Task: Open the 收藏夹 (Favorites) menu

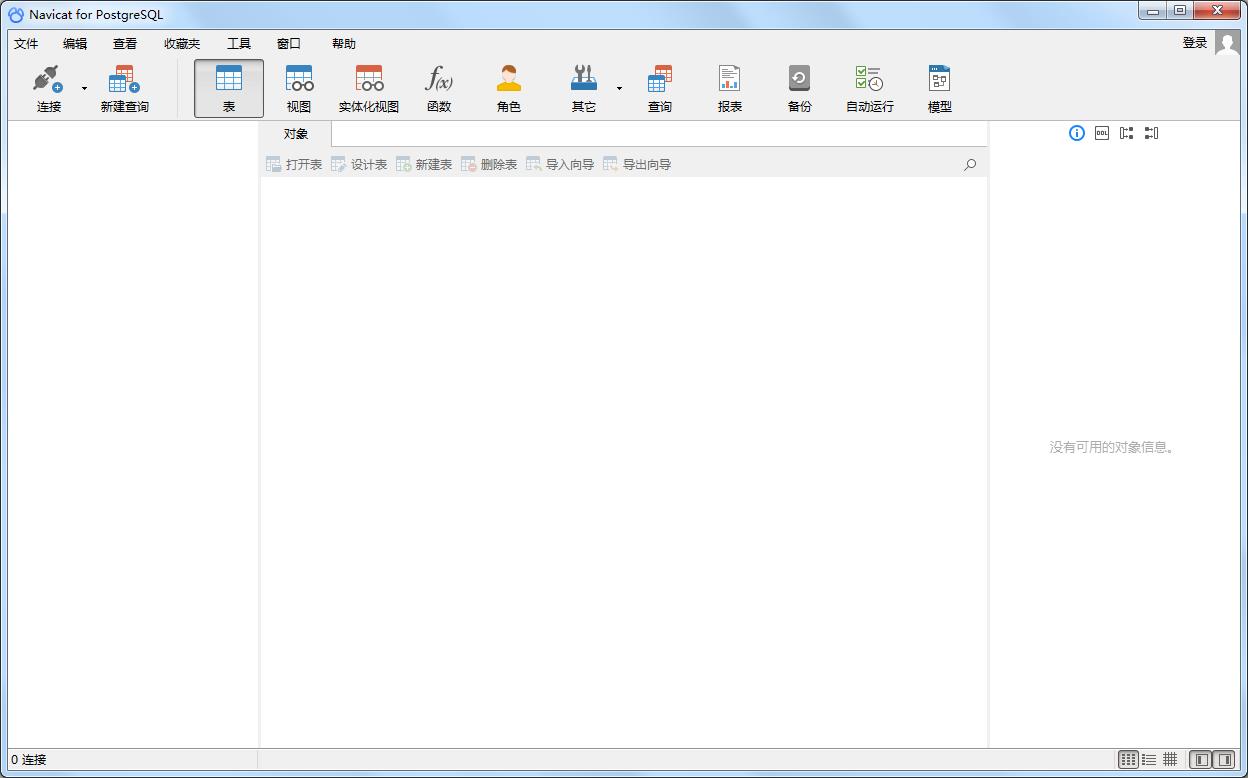Action: [182, 44]
